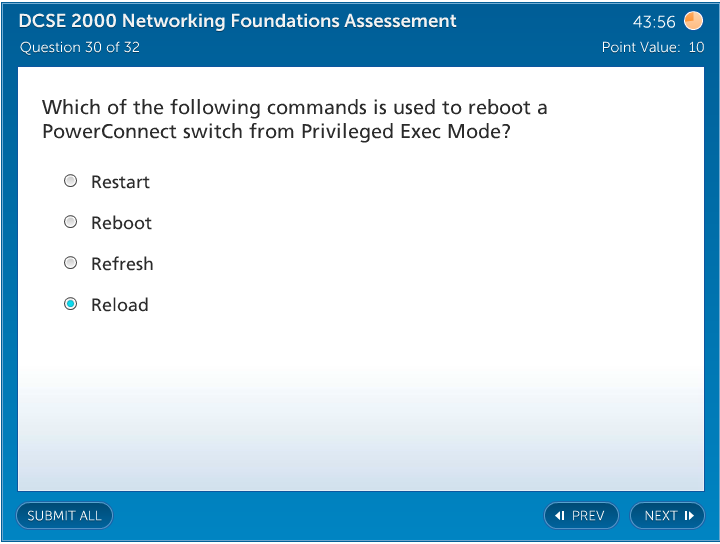Click the Question 30 of 32 counter
The height and width of the screenshot is (544, 720).
pos(80,47)
